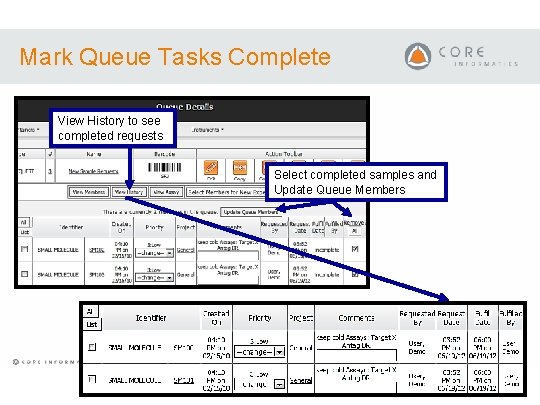Click the Comments input box in SP100 history row
Screen dimensions: 540x405
point(356,355)
